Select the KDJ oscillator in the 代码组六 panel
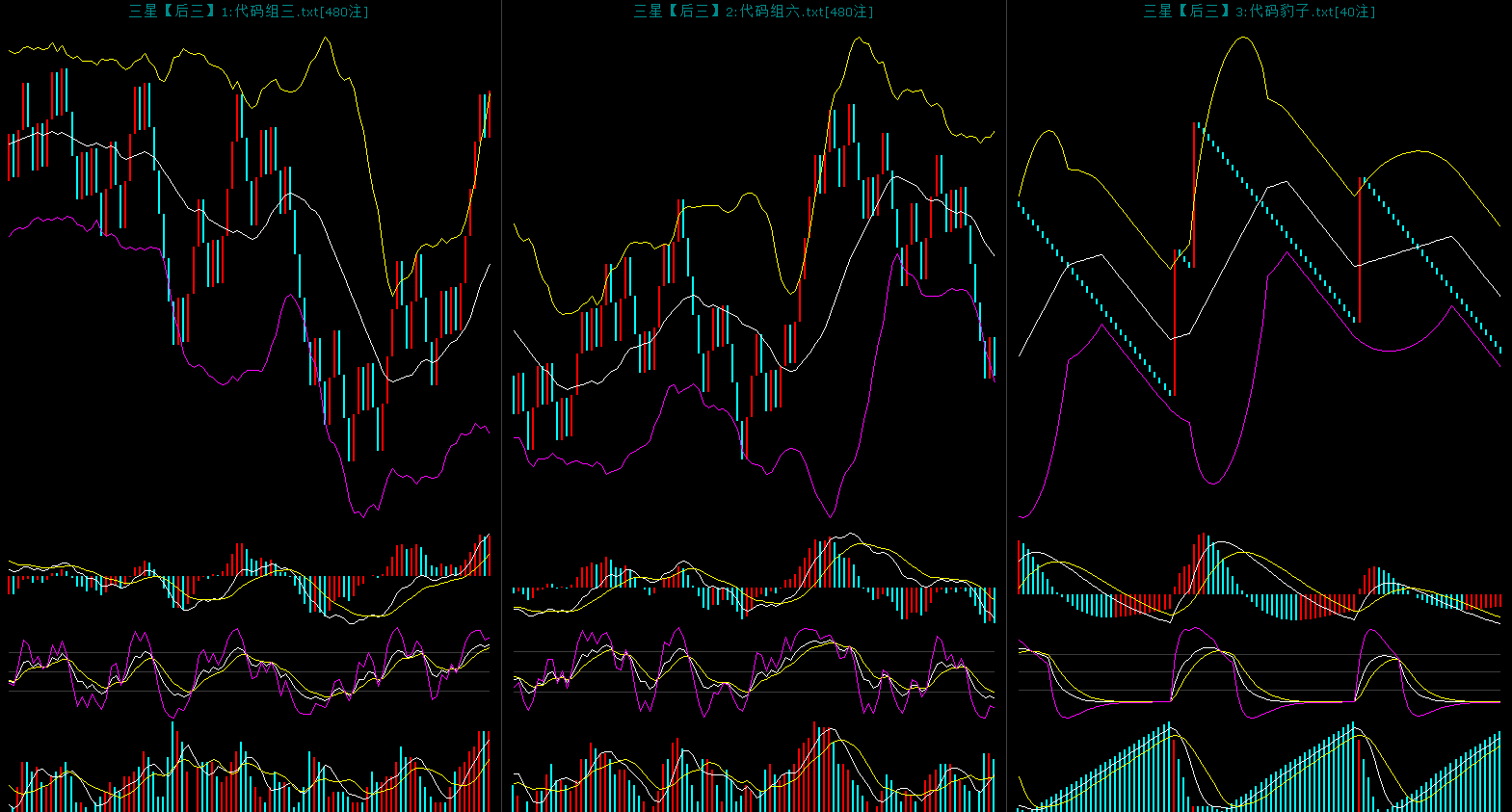Screen dimensions: 1512x812 754,671
